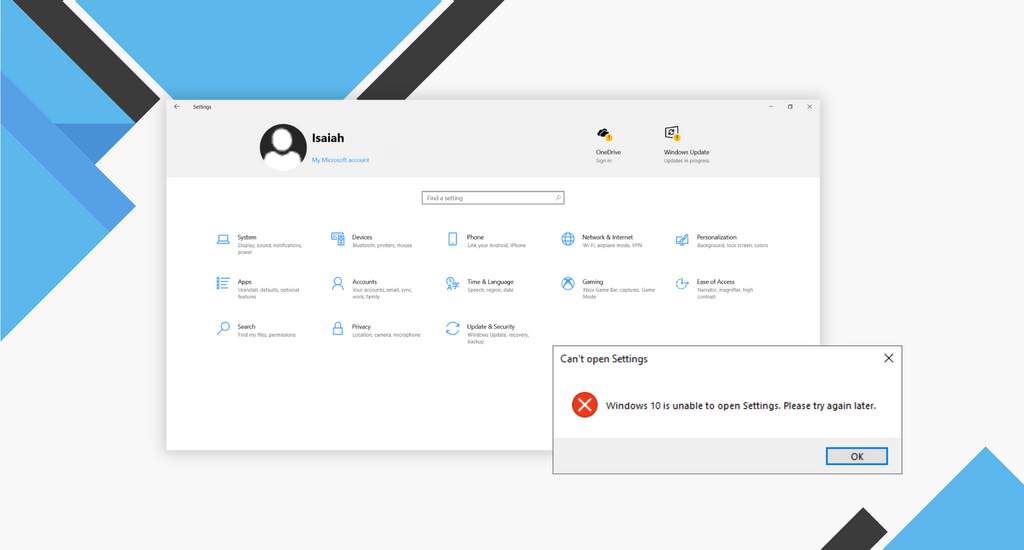Click 'Bluetooth, printers, mouse' description
The width and height of the screenshot is (1024, 550).
(x=382, y=246)
